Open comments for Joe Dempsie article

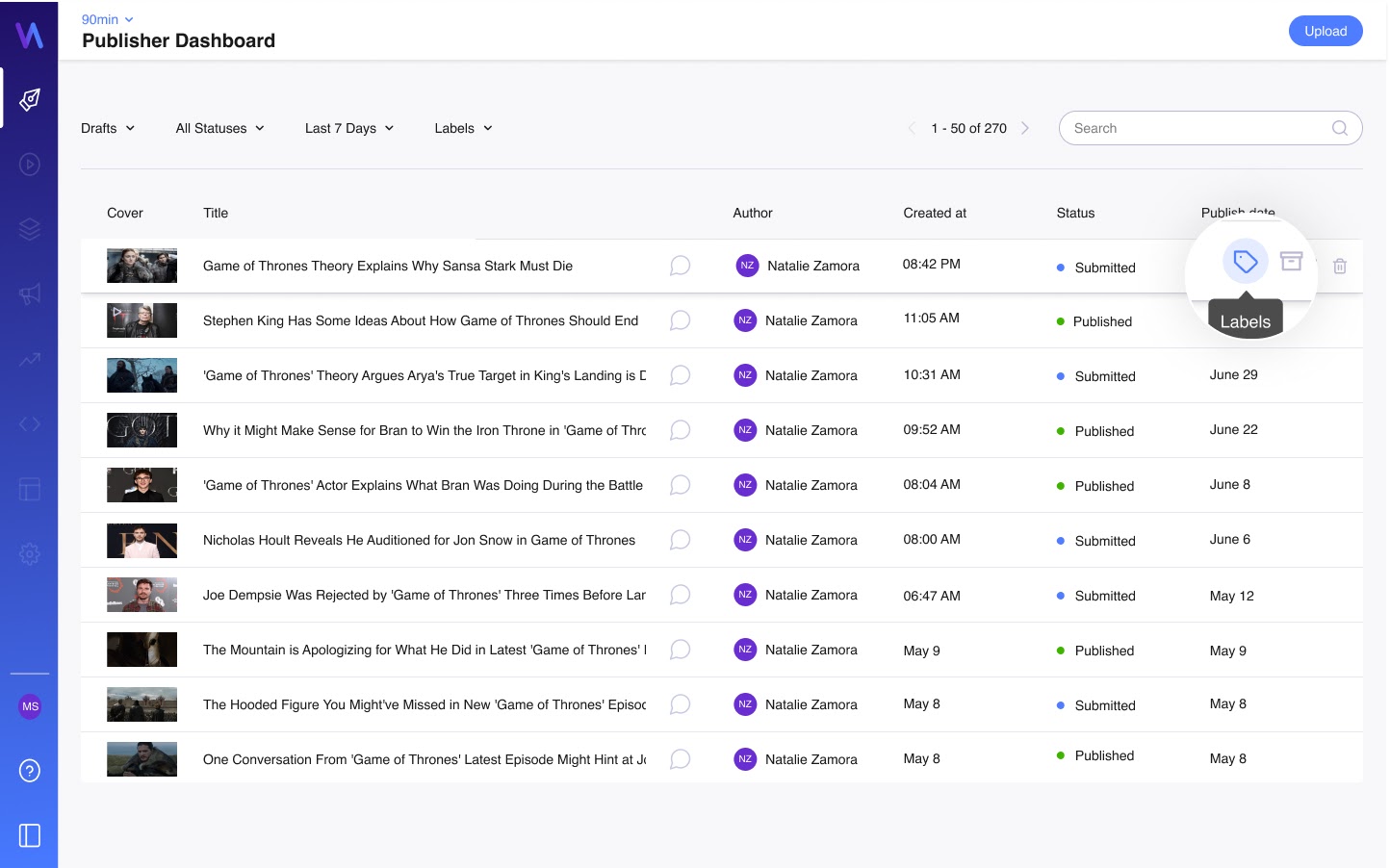pos(680,595)
